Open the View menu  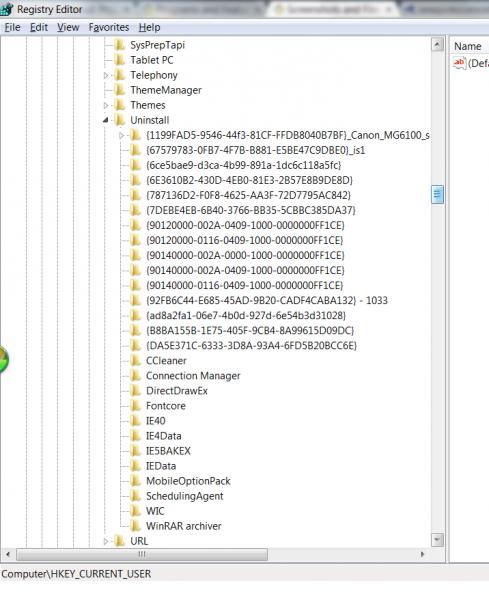point(68,28)
